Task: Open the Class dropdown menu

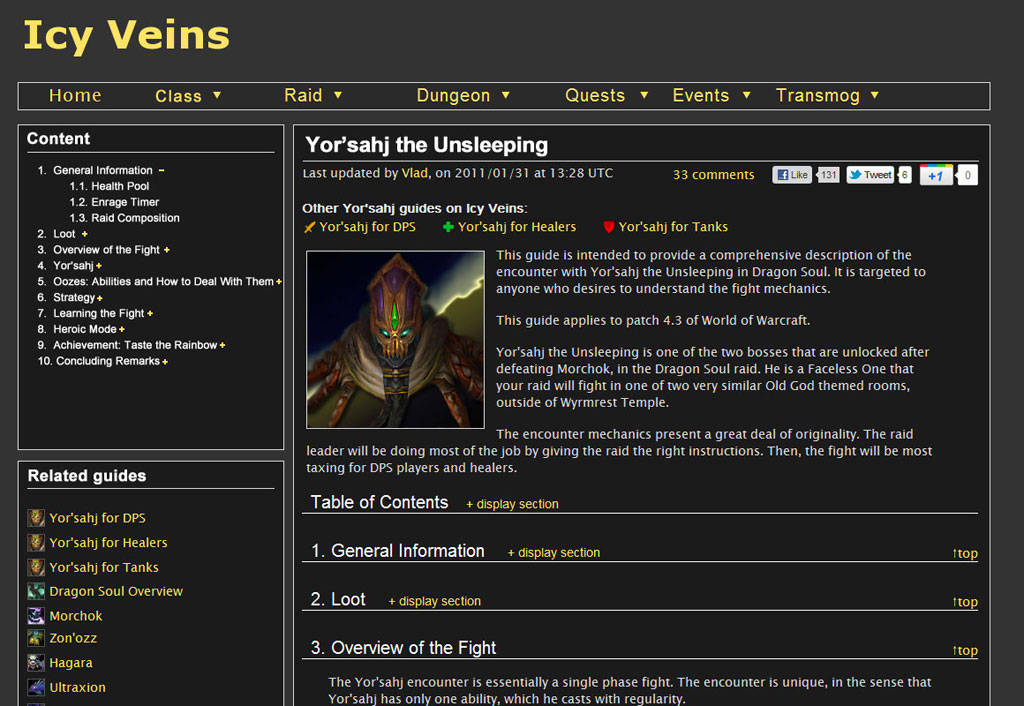Action: (x=188, y=96)
